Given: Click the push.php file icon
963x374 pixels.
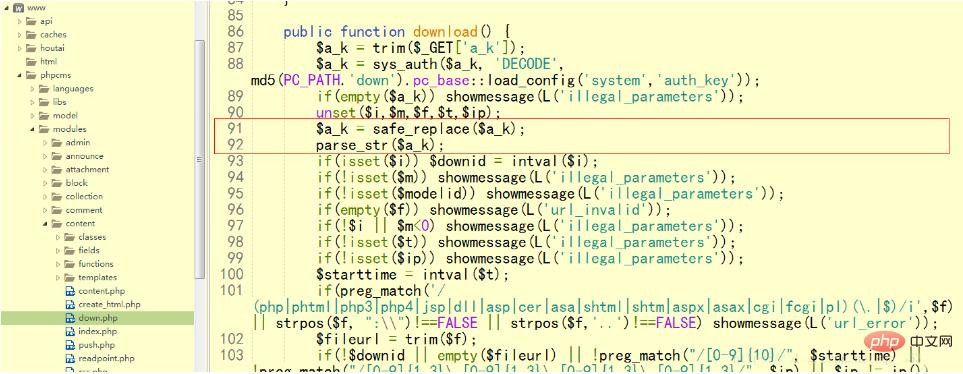Looking at the screenshot, I should coord(70,345).
